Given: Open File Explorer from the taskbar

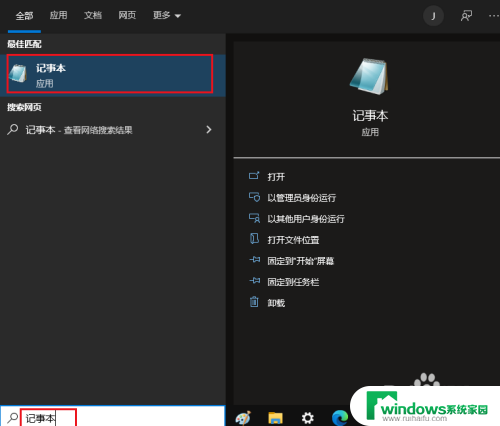Looking at the screenshot, I should pyautogui.click(x=275, y=418).
